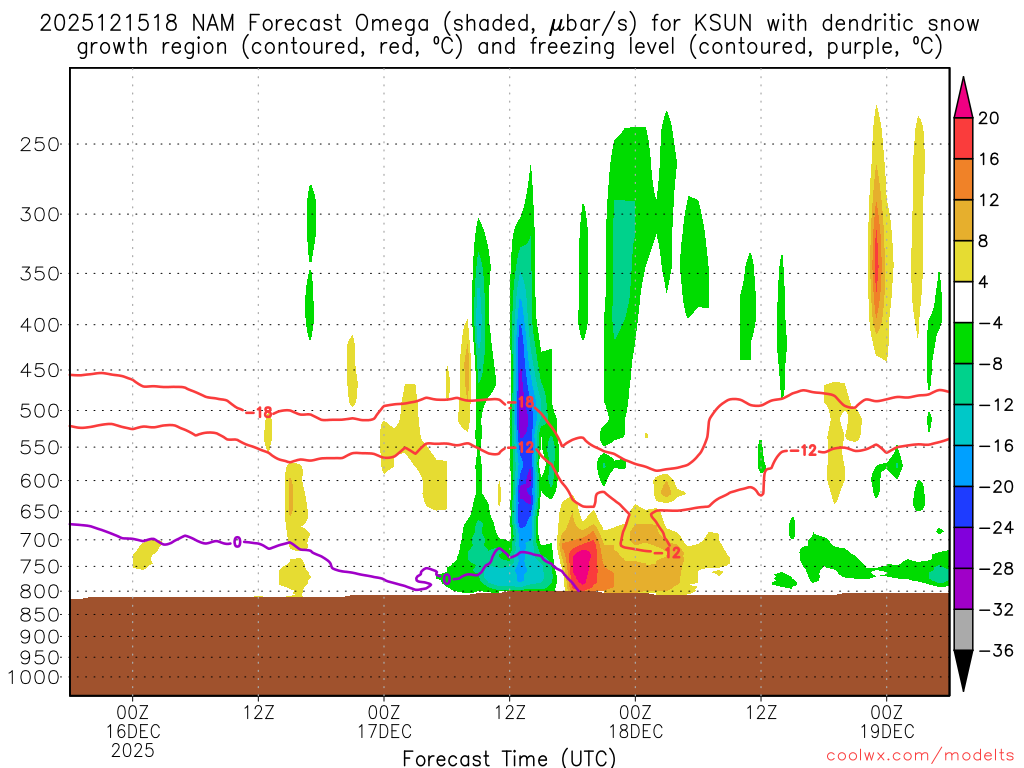Click 12Z label between 18DEC and 19DEC

pos(761,712)
